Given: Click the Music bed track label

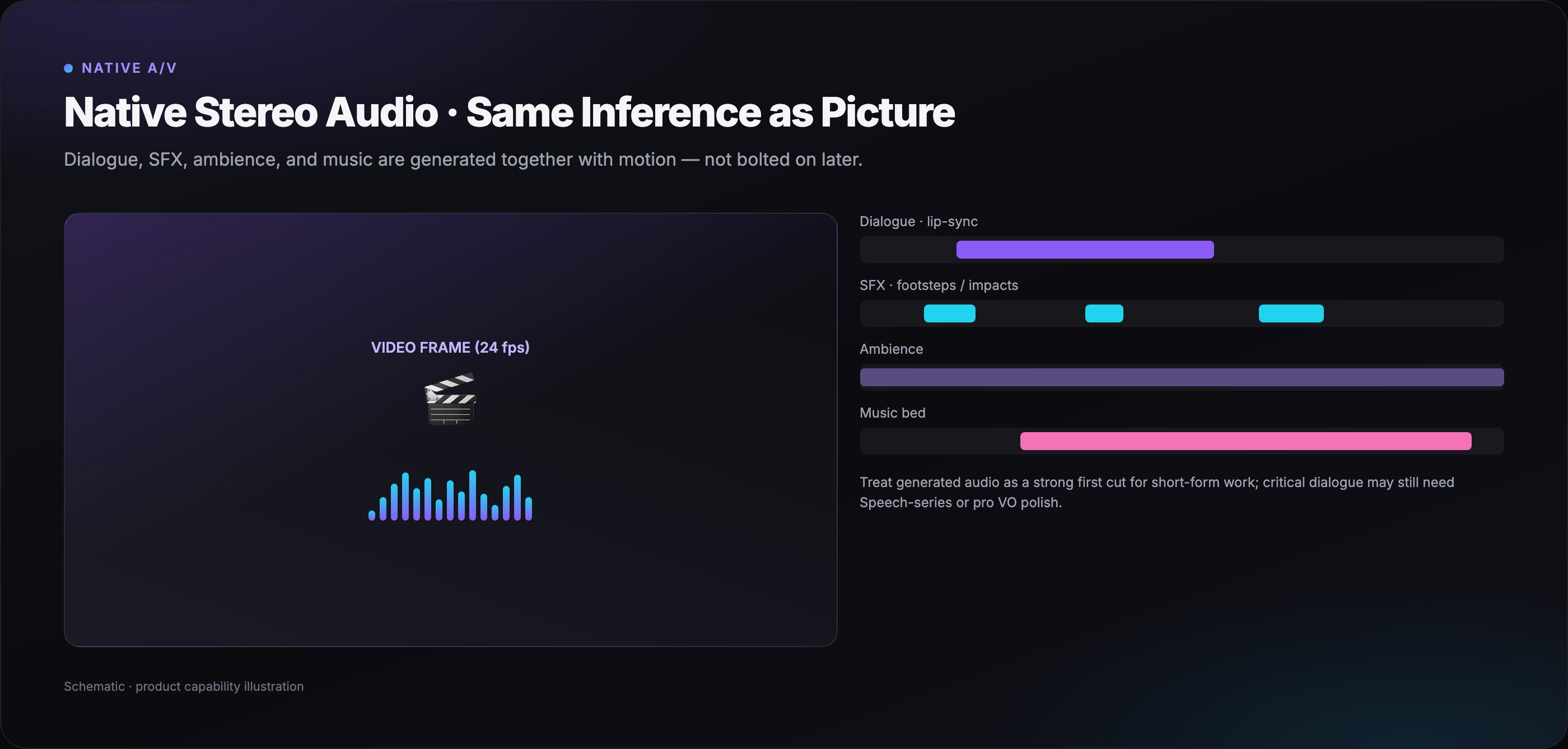Looking at the screenshot, I should 892,413.
